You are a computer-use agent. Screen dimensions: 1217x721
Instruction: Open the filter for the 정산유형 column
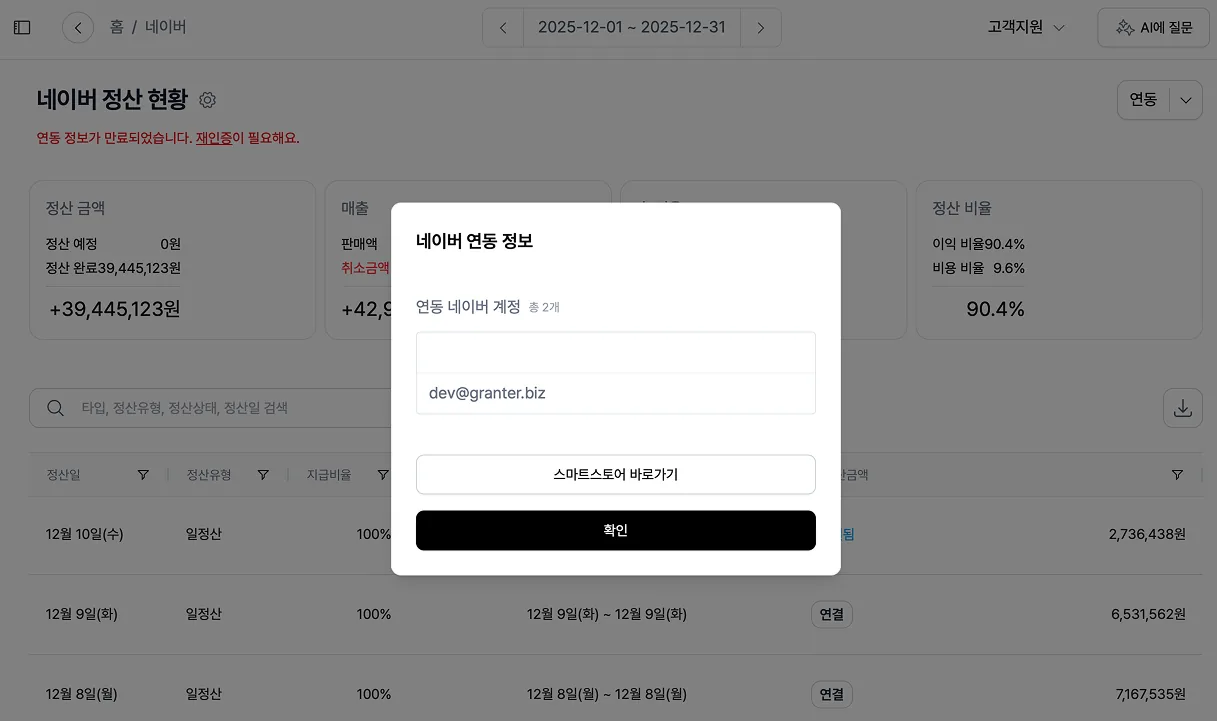[263, 475]
